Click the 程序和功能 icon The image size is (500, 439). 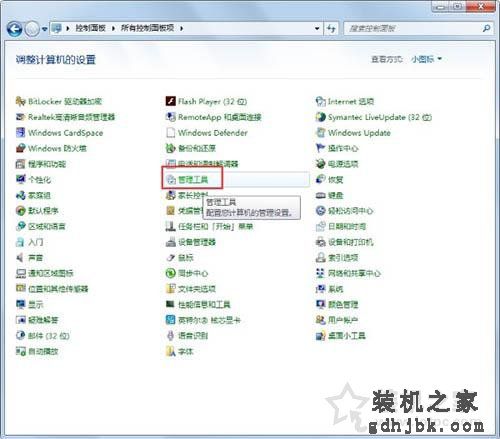click(21, 164)
